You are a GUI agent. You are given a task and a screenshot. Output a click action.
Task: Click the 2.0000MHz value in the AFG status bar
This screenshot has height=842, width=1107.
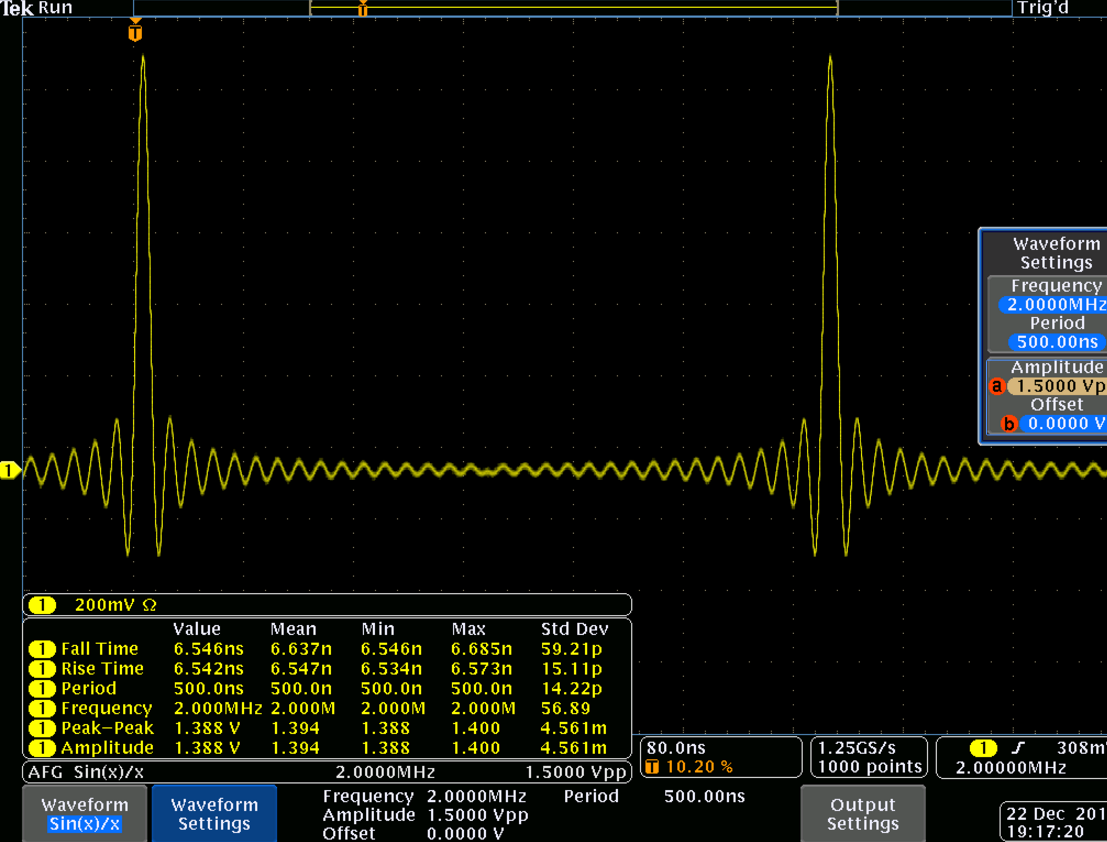[x=385, y=772]
